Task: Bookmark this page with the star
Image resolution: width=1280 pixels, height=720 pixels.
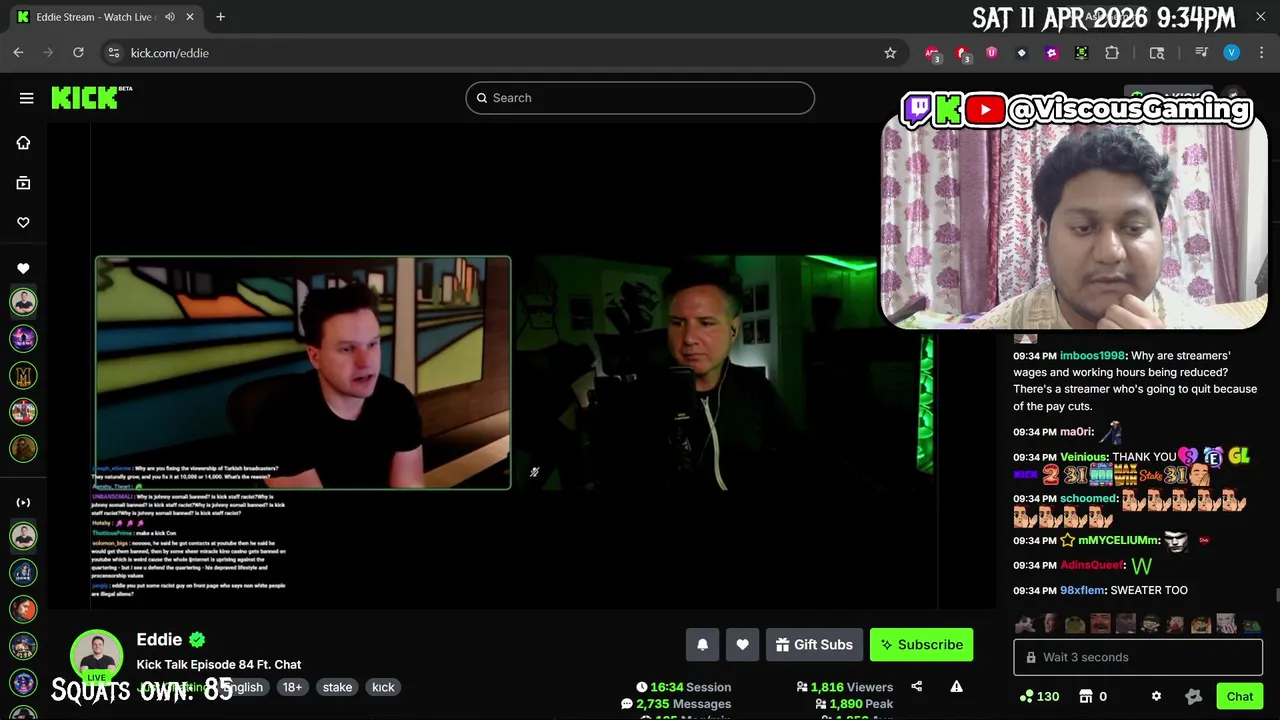Action: pyautogui.click(x=890, y=53)
